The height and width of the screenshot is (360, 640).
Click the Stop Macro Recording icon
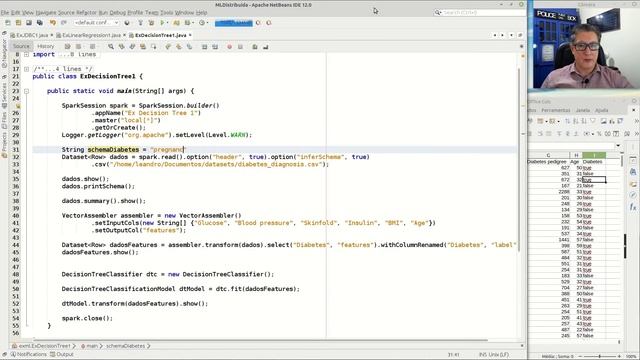(x=240, y=47)
